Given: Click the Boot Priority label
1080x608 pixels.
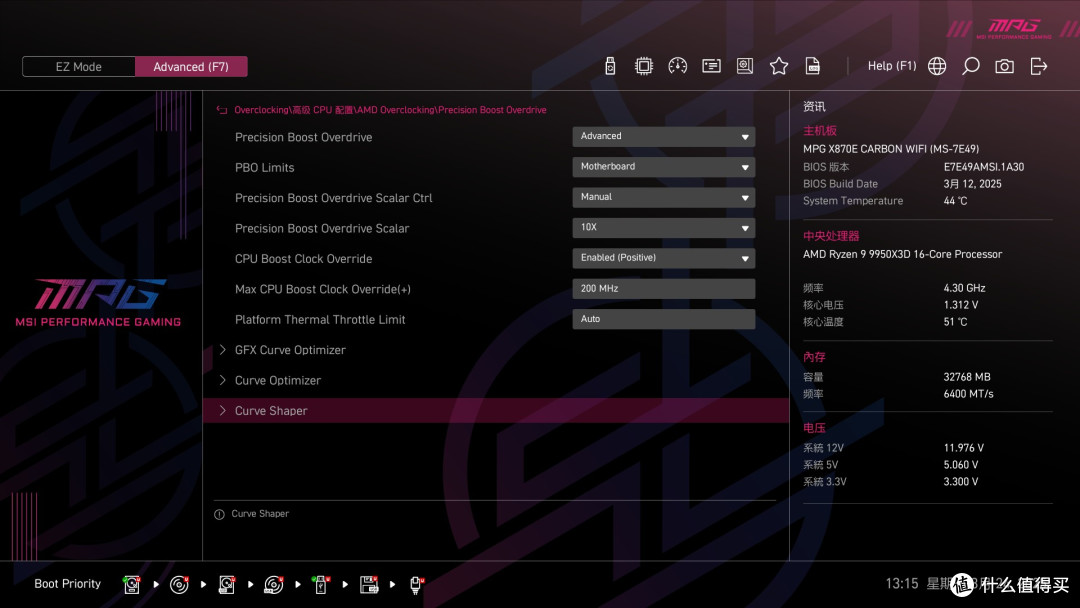Looking at the screenshot, I should pos(68,584).
